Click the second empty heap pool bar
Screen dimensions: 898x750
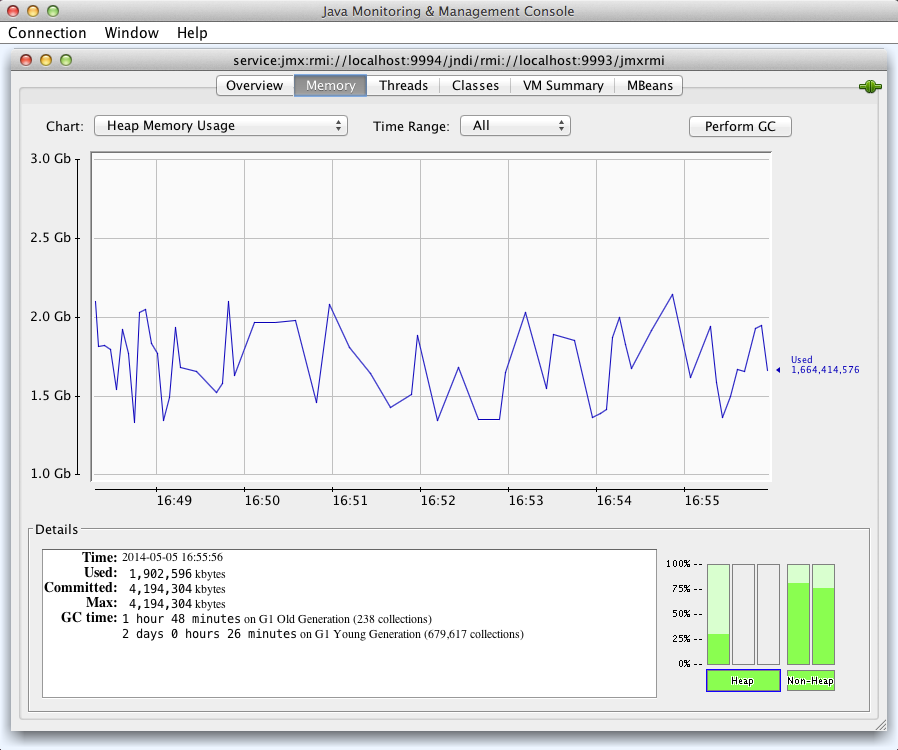coord(743,614)
